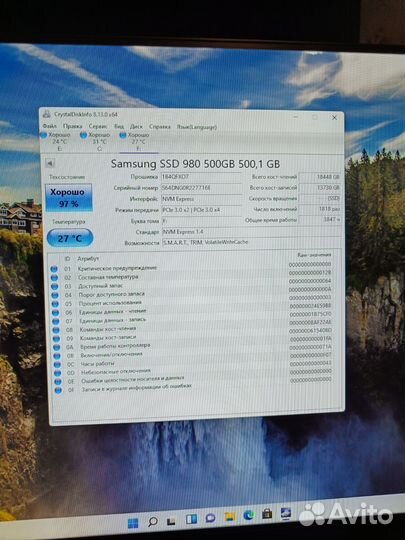The image size is (405, 540).
Task: Close the CrystalDiskInfo window
Action: pyautogui.click(x=334, y=117)
